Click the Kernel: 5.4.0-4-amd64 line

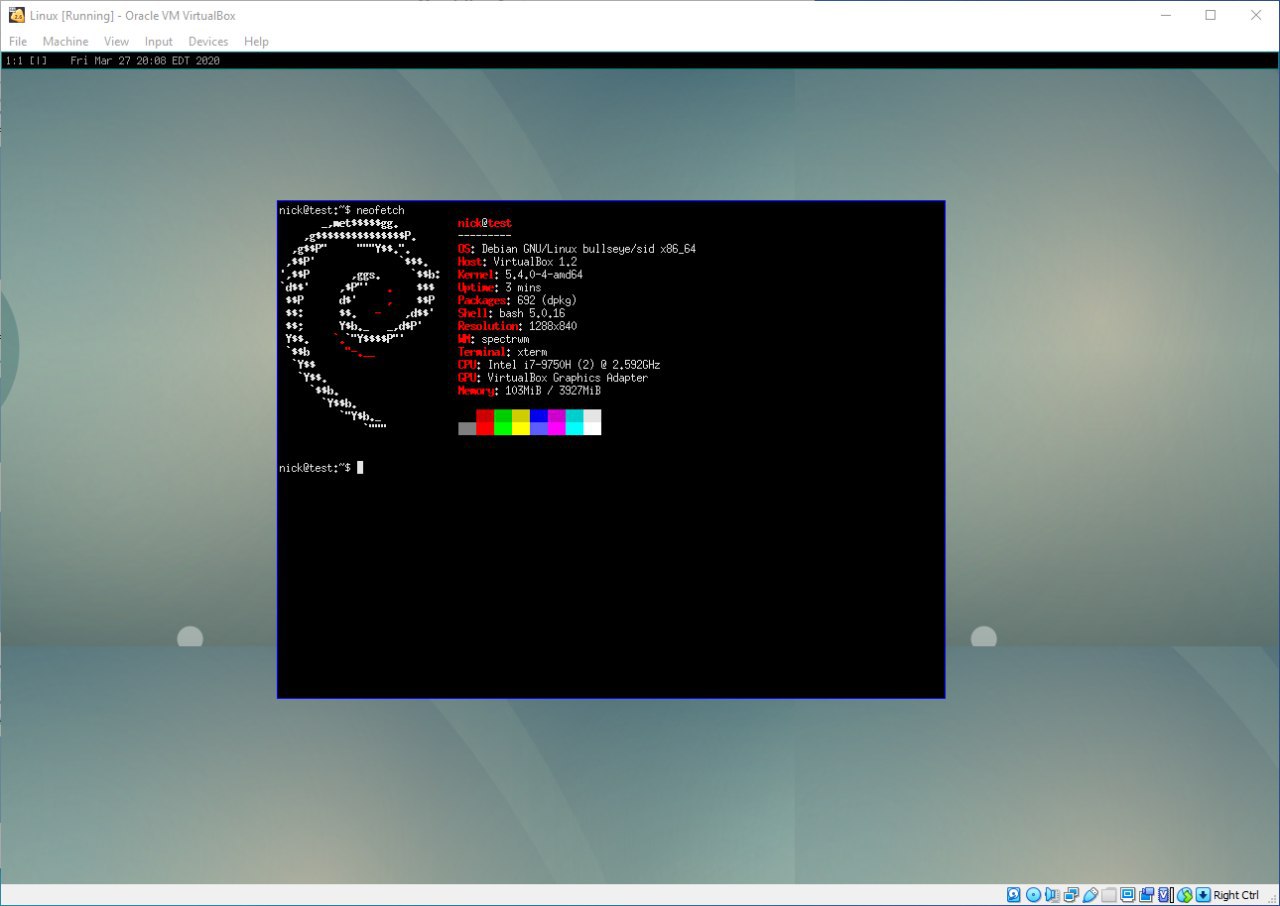click(x=520, y=275)
